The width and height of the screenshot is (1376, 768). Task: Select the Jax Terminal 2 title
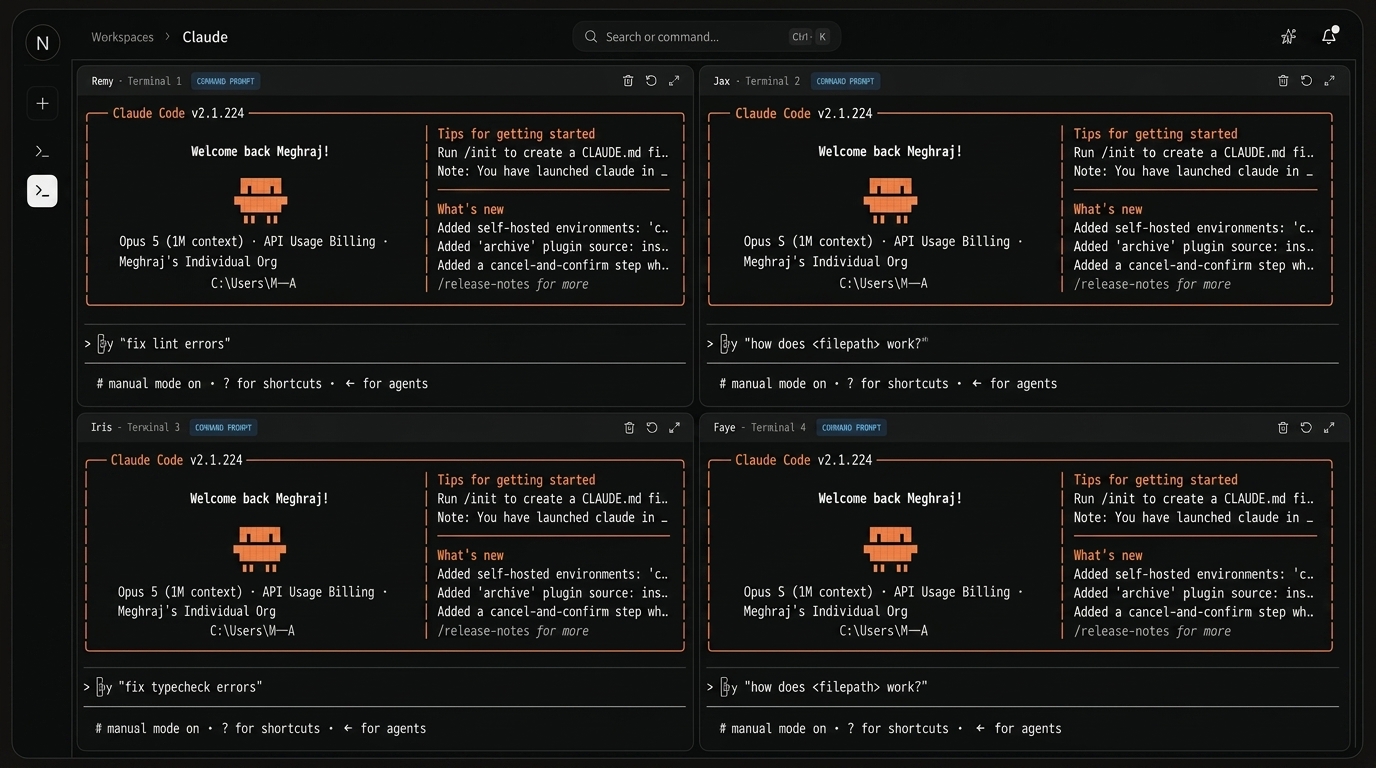(x=757, y=81)
